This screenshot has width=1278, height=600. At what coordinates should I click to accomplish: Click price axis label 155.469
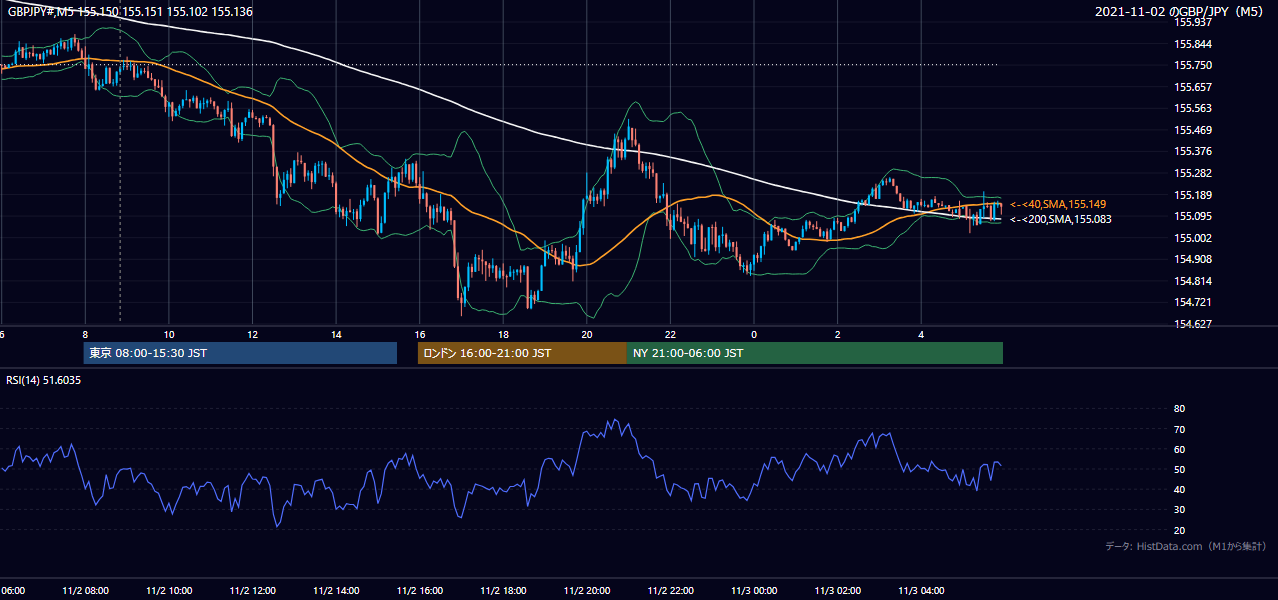(x=1193, y=130)
